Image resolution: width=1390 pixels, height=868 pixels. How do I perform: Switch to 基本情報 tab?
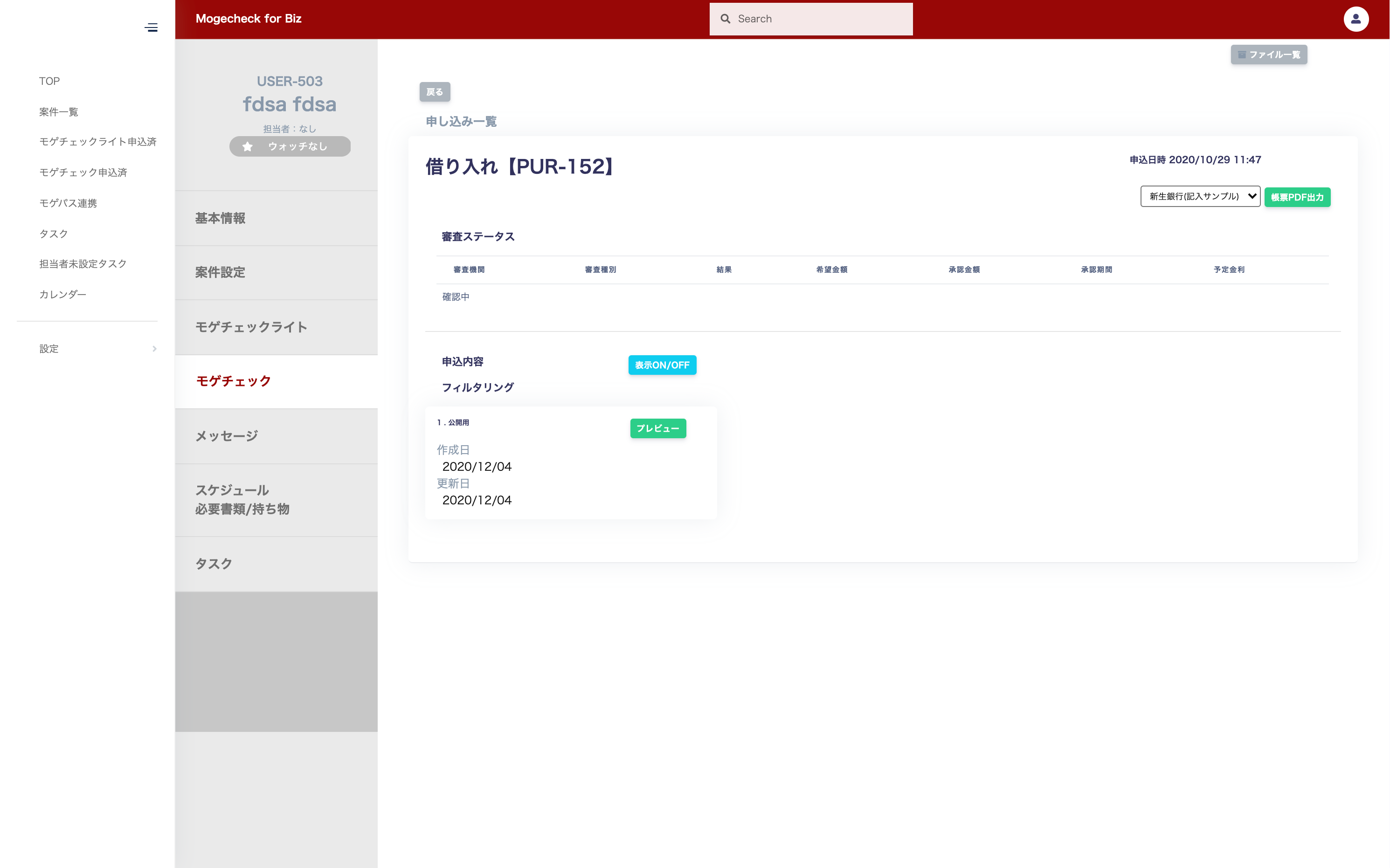[x=220, y=218]
